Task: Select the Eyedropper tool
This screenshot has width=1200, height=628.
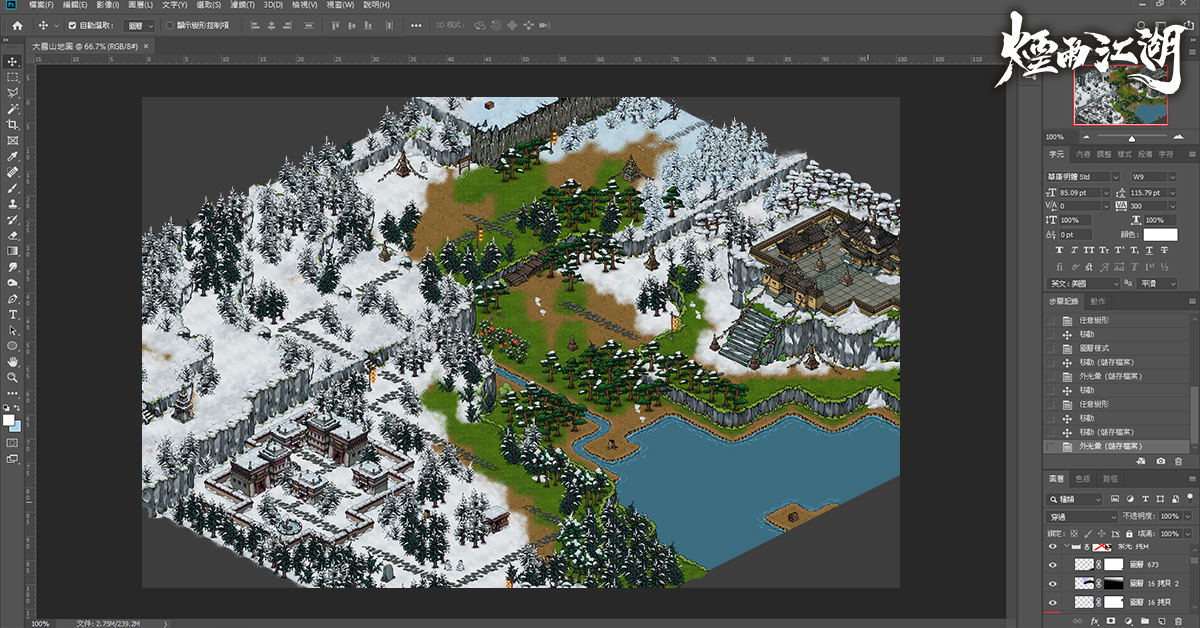Action: tap(13, 156)
